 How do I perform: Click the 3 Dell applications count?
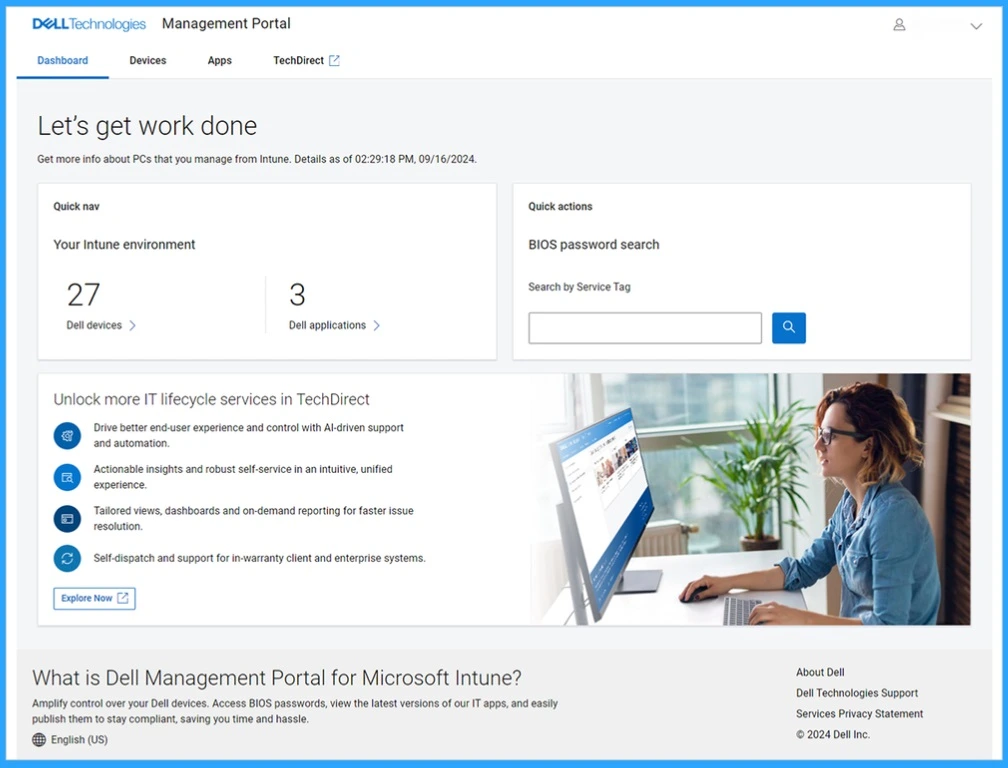297,295
